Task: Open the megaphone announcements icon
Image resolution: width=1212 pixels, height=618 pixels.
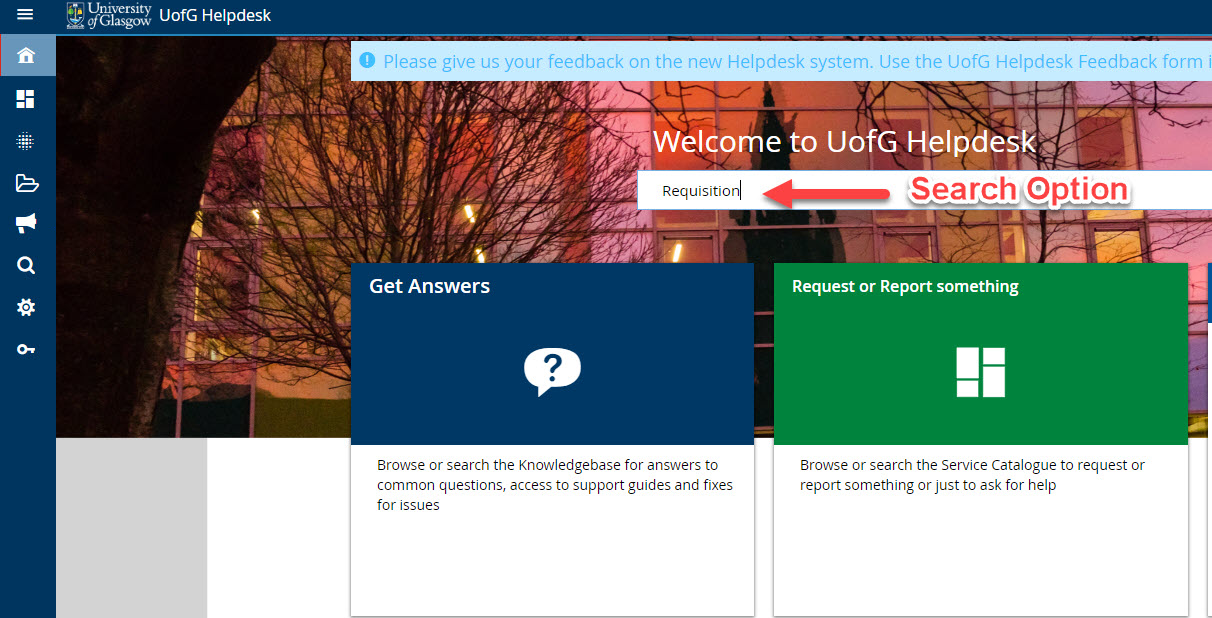Action: [26, 223]
